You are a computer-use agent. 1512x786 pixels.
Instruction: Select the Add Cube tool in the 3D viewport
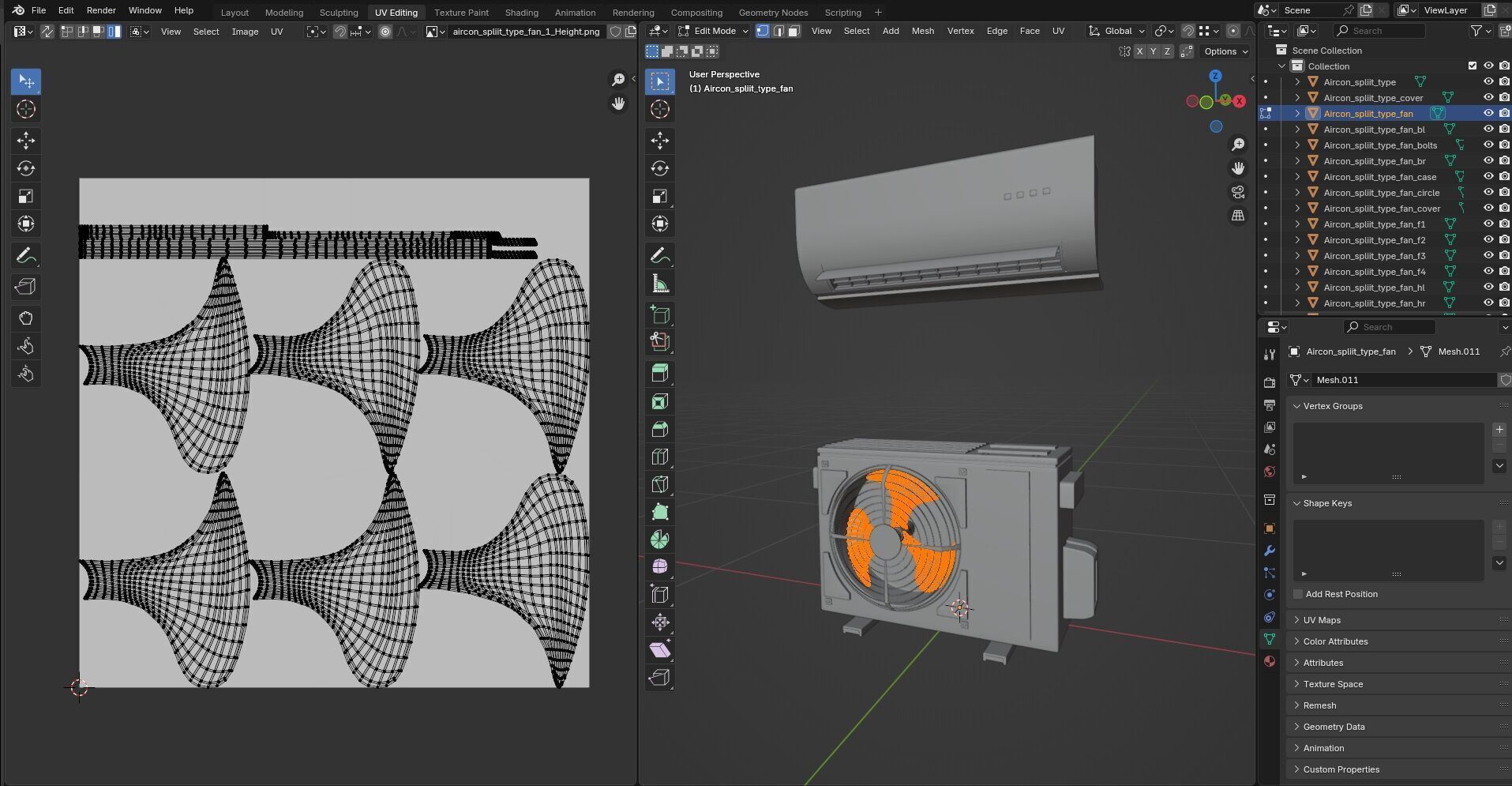[x=660, y=314]
